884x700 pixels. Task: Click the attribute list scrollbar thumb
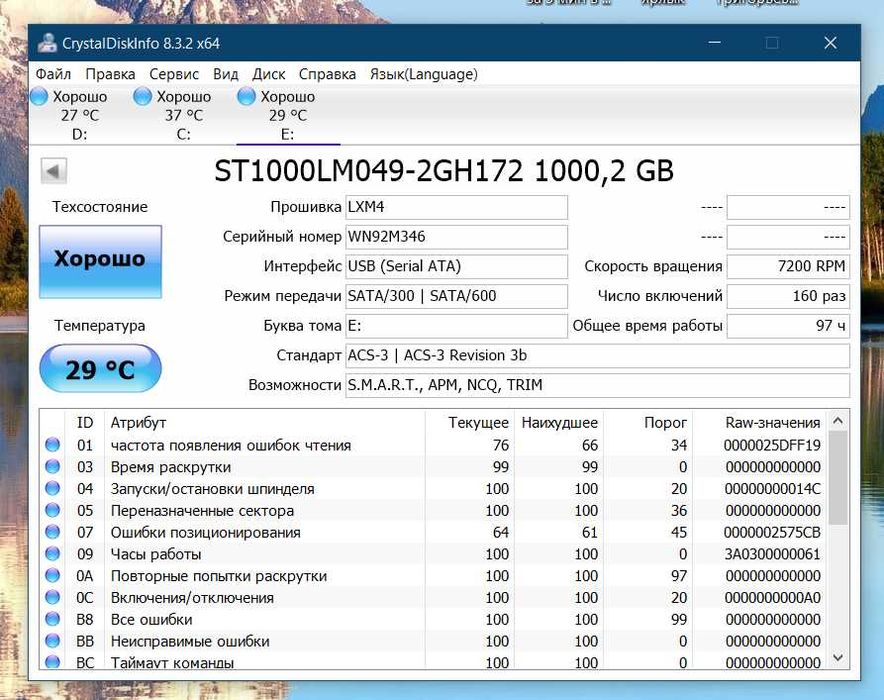[838, 478]
